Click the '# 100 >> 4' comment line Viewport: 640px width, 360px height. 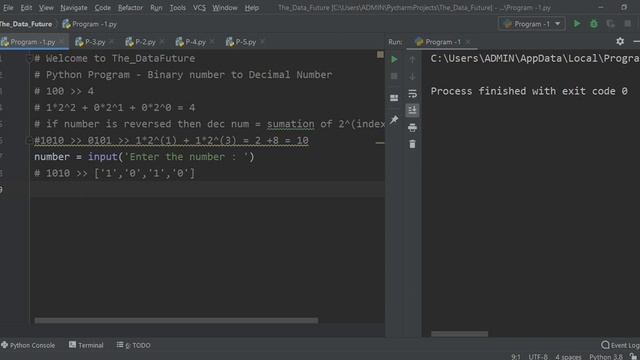click(x=64, y=91)
